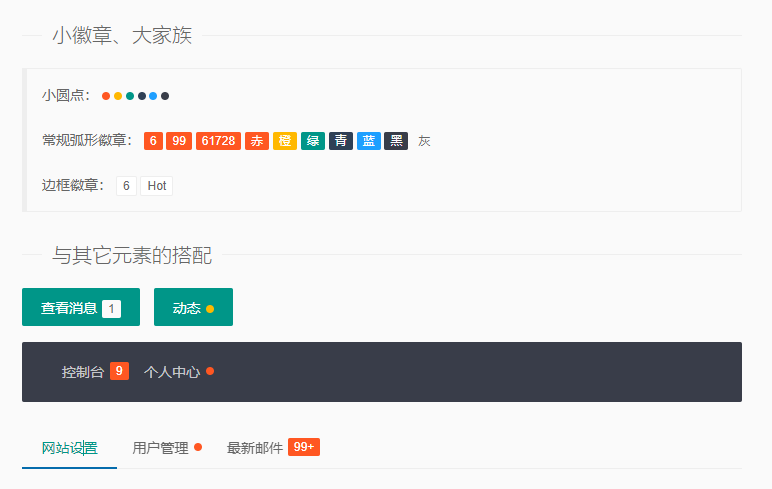Click the heading 与其它元素的搭配
The image size is (772, 489).
(x=132, y=255)
